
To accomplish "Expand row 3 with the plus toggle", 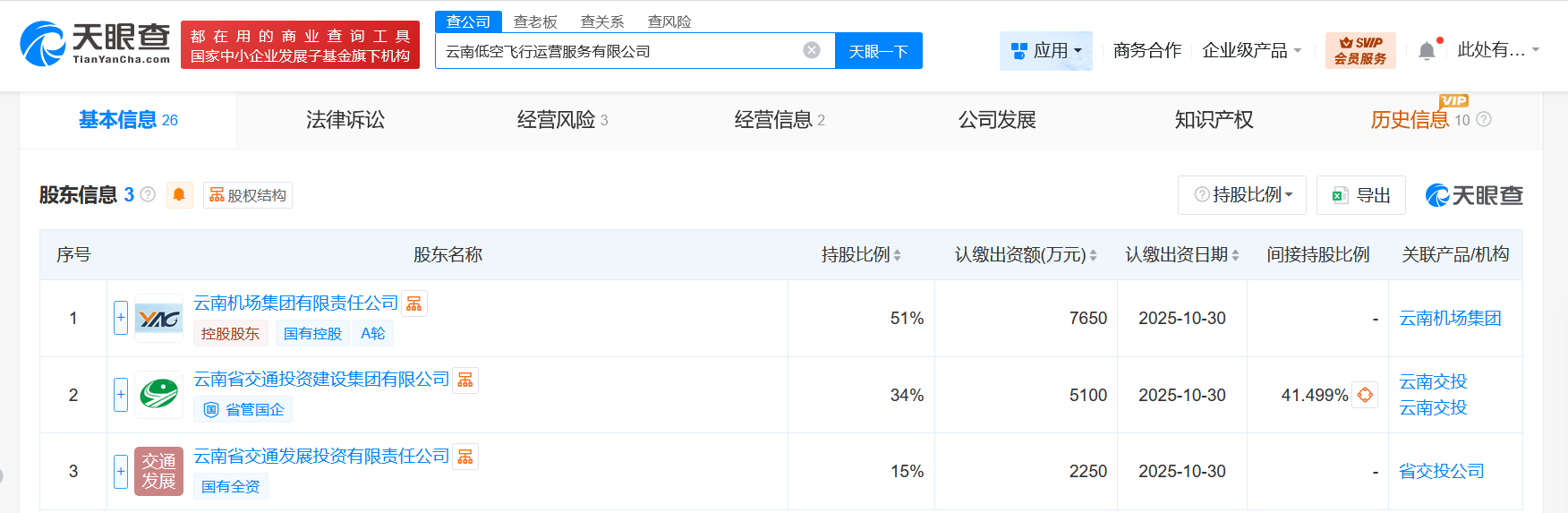I will coord(121,471).
